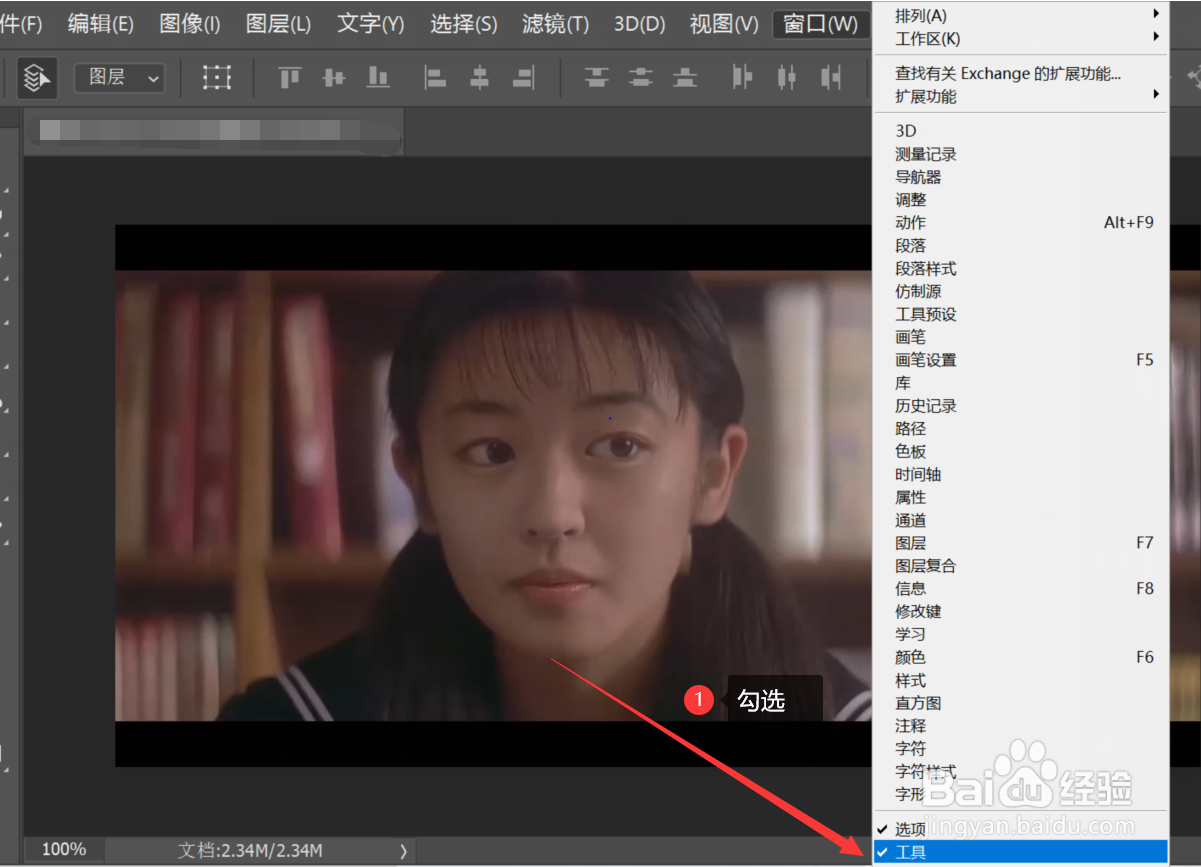Select 测量记录 in window menu
This screenshot has width=1201, height=867.
(1020, 154)
